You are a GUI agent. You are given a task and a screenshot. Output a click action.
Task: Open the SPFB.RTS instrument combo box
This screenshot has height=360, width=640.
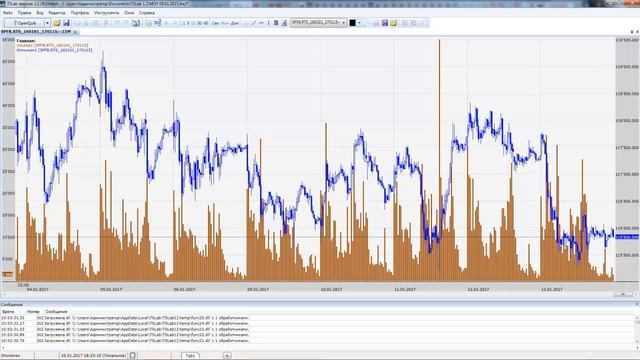tap(318, 22)
